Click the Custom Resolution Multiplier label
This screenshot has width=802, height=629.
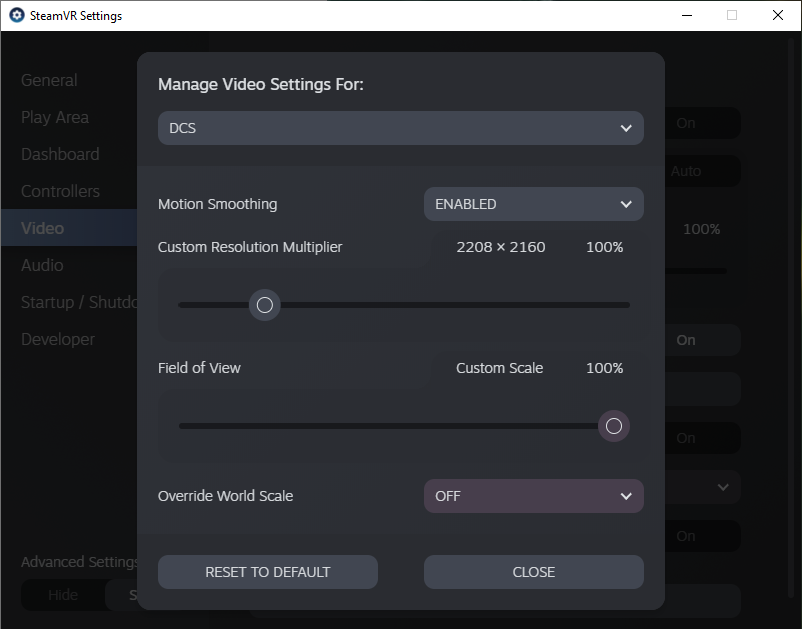(250, 247)
